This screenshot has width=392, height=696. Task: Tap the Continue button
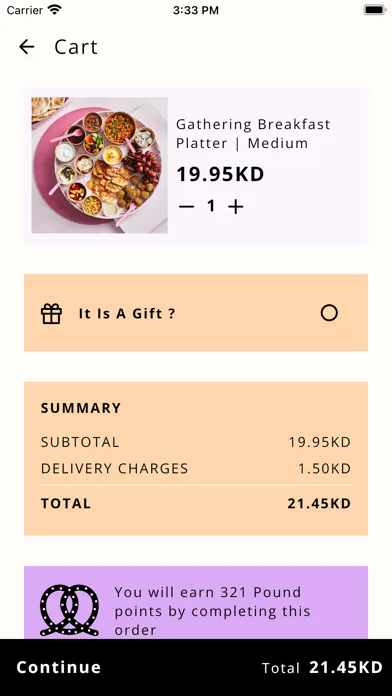coord(59,667)
